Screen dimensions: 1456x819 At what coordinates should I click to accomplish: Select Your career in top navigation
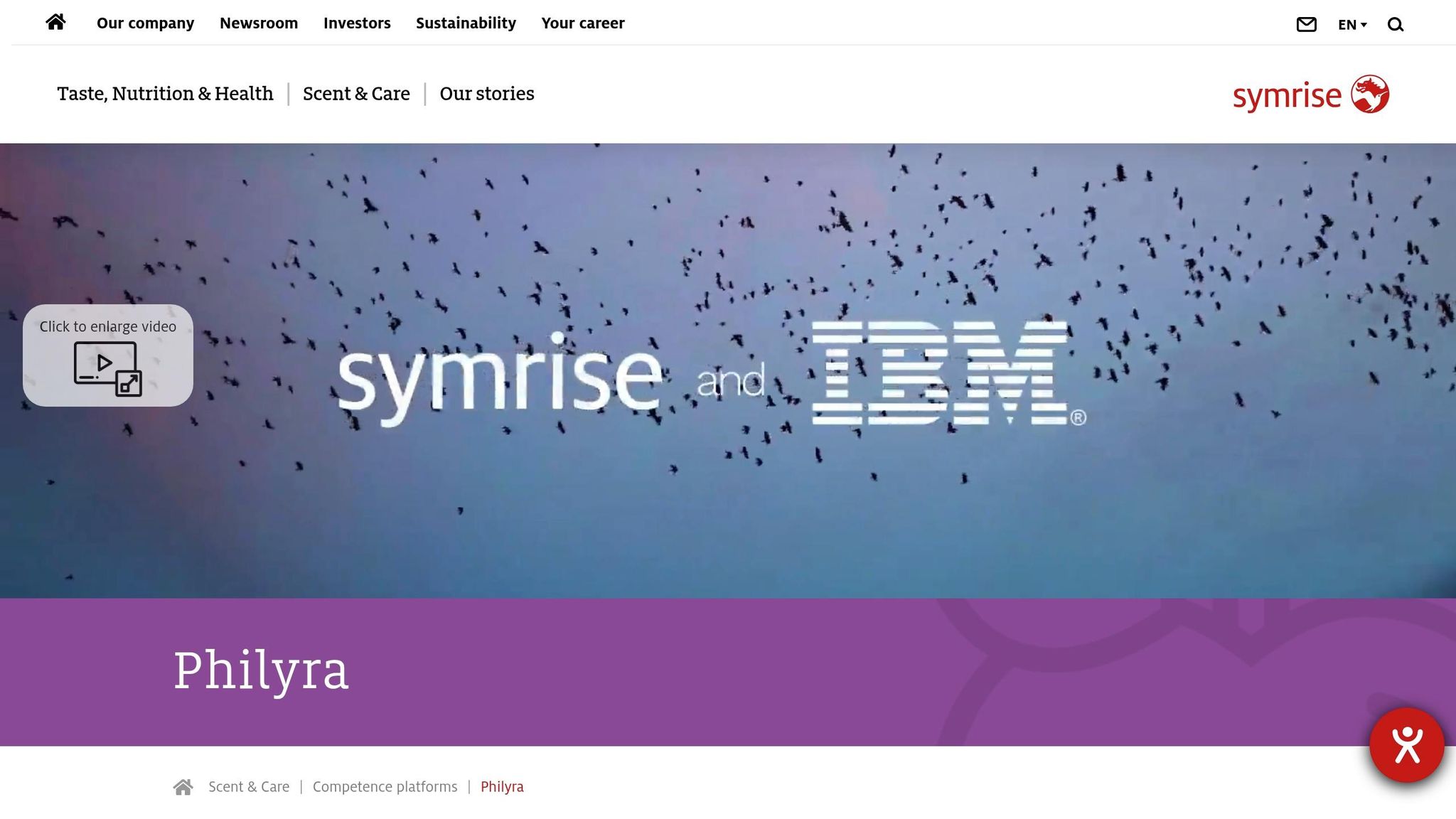[582, 23]
